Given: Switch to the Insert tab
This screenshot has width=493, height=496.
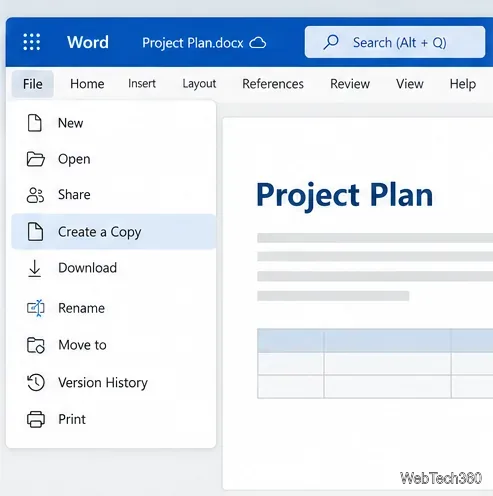Looking at the screenshot, I should pos(142,84).
